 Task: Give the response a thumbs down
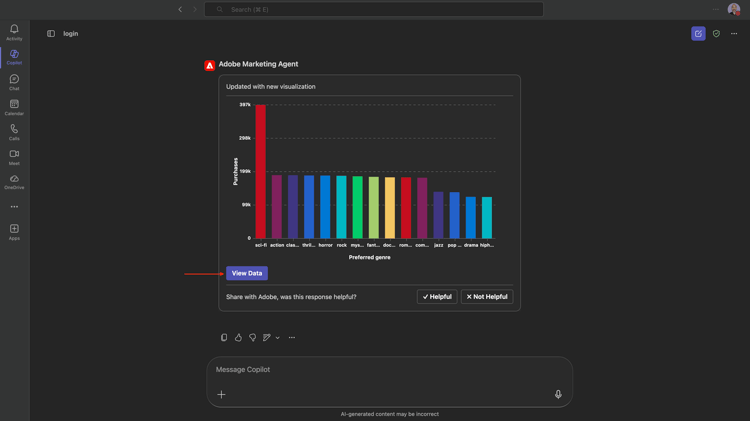[x=253, y=337]
